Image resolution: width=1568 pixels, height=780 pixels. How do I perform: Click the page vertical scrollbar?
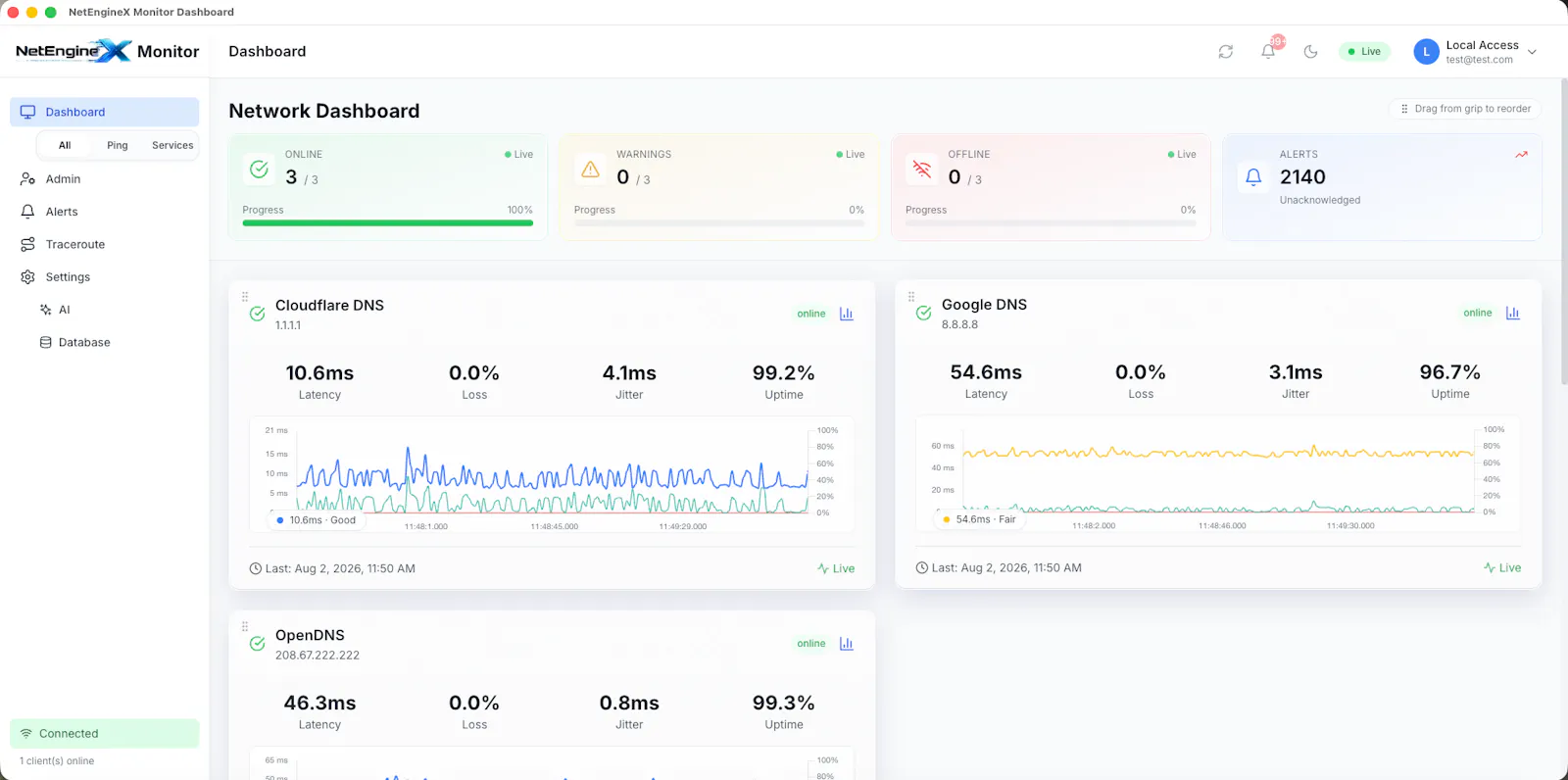coord(1563,231)
